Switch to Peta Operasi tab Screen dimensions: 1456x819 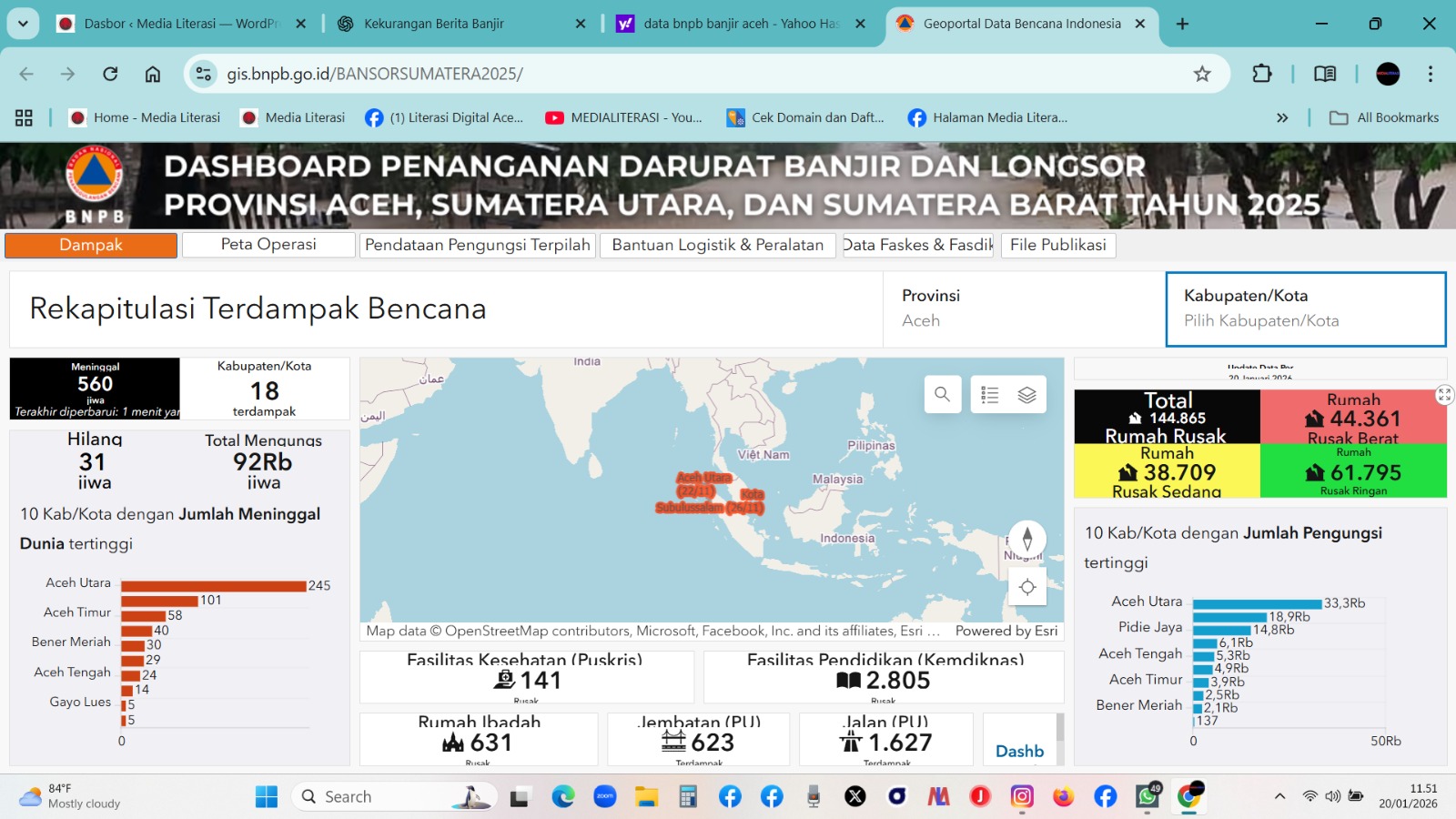[x=268, y=245]
